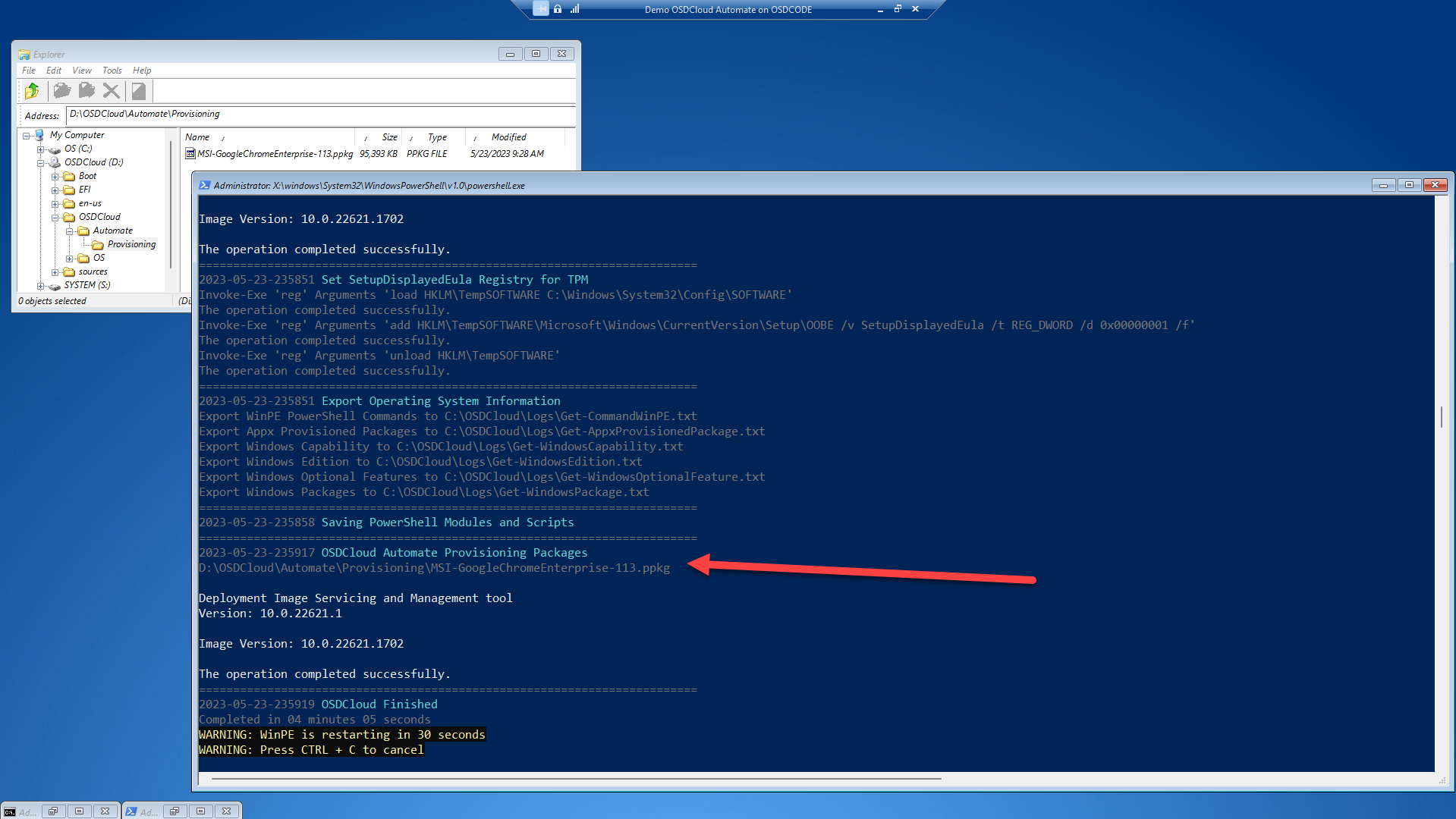The height and width of the screenshot is (819, 1456).
Task: Click the Move To folder toolbar icon
Action: tap(86, 91)
